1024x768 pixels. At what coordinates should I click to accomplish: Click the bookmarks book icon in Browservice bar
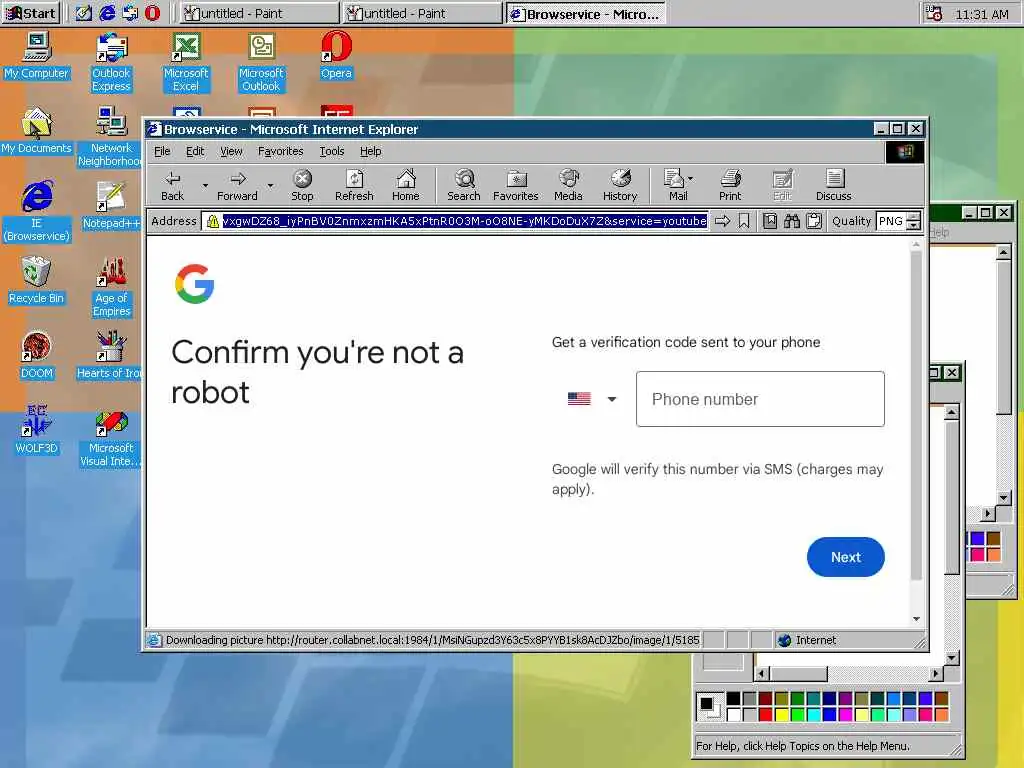[x=770, y=221]
